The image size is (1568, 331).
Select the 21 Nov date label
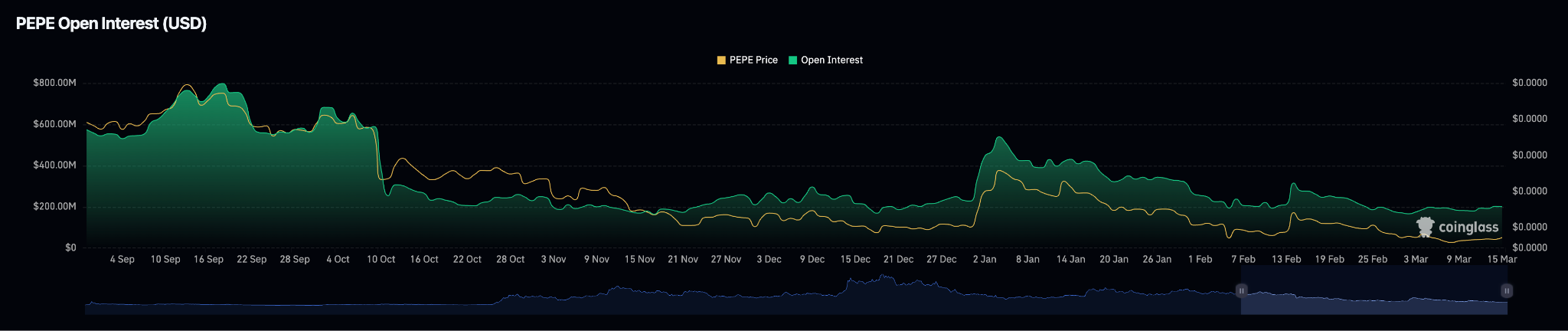click(683, 259)
